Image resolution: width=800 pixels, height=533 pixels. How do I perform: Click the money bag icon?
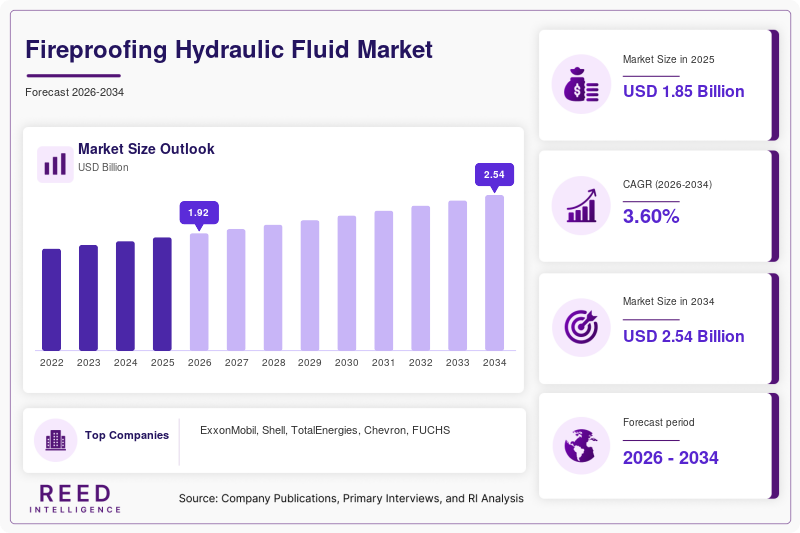click(x=581, y=84)
